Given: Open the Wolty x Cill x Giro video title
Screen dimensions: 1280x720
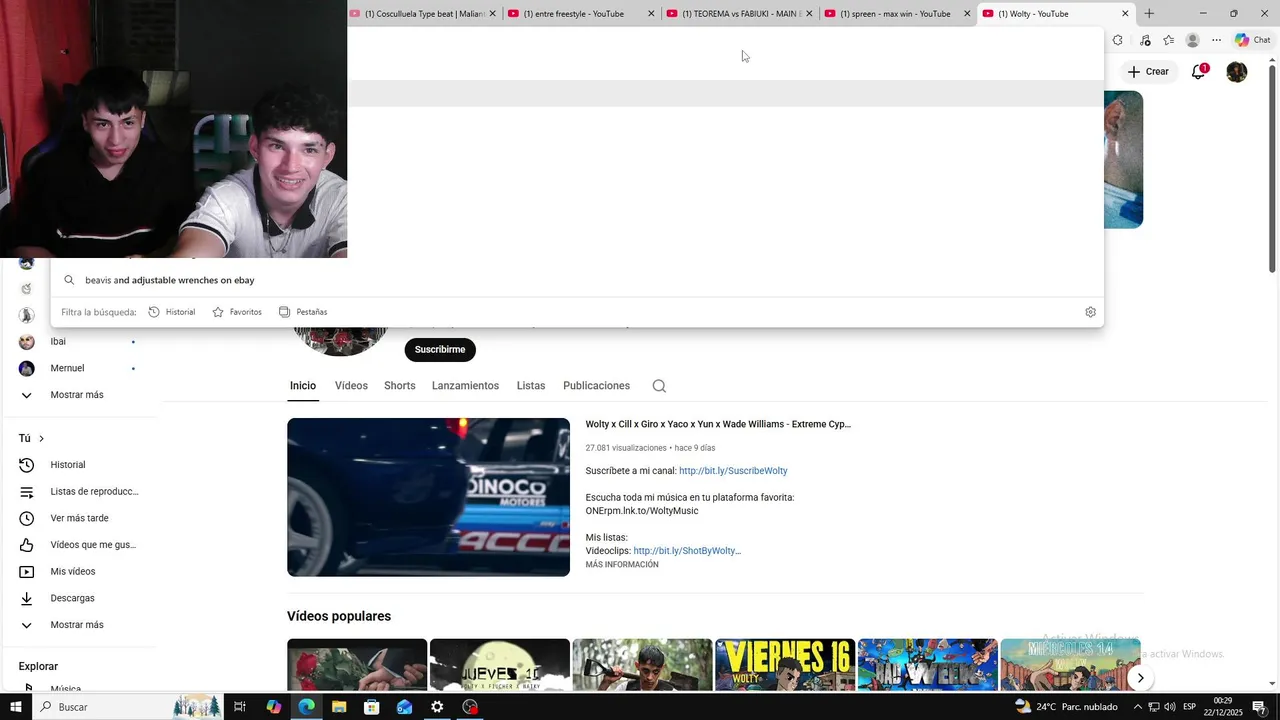Looking at the screenshot, I should pos(718,424).
